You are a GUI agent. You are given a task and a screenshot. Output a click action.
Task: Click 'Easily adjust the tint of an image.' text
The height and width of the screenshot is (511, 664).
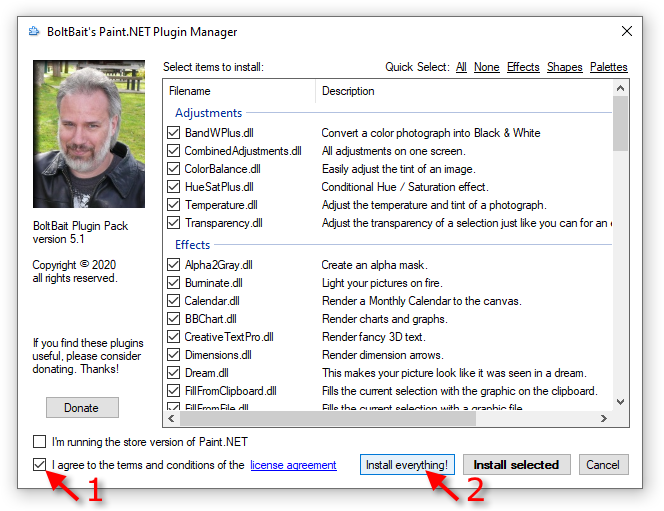click(399, 169)
